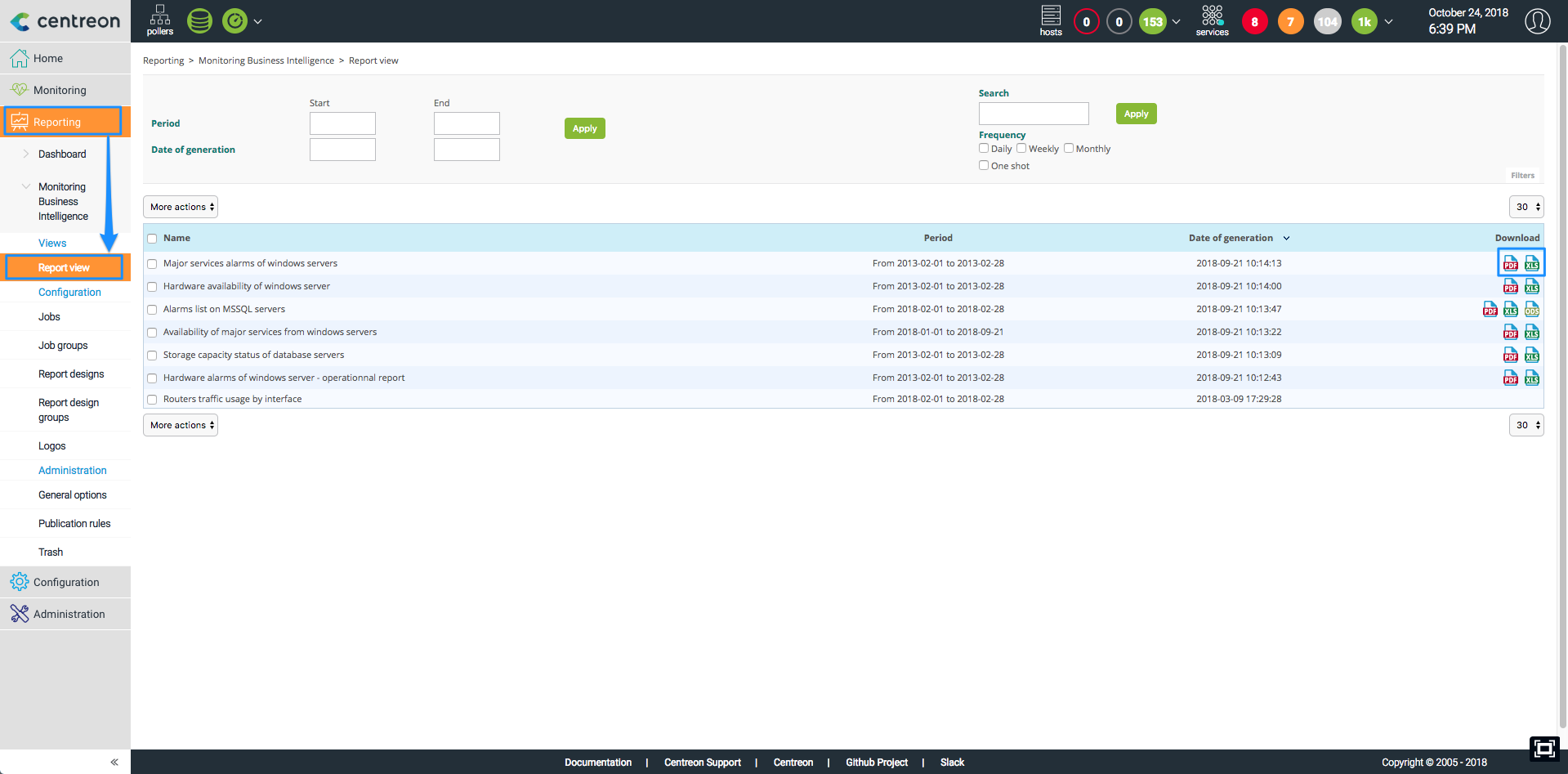Open the Documentation footer link
The image size is (1568, 774).
click(x=598, y=762)
